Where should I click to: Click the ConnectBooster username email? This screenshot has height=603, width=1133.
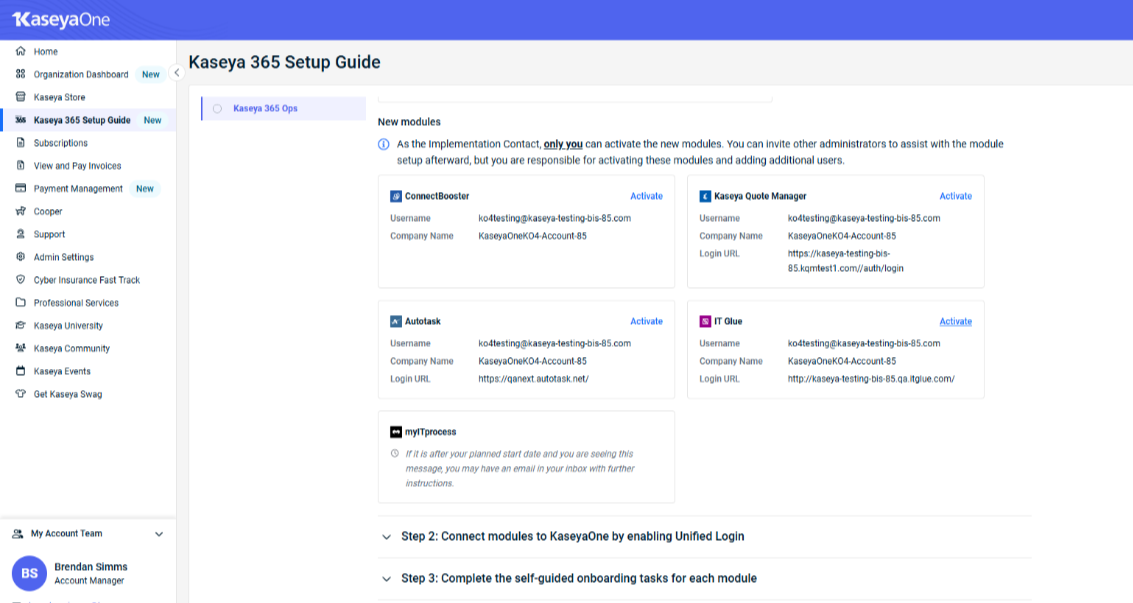point(554,218)
